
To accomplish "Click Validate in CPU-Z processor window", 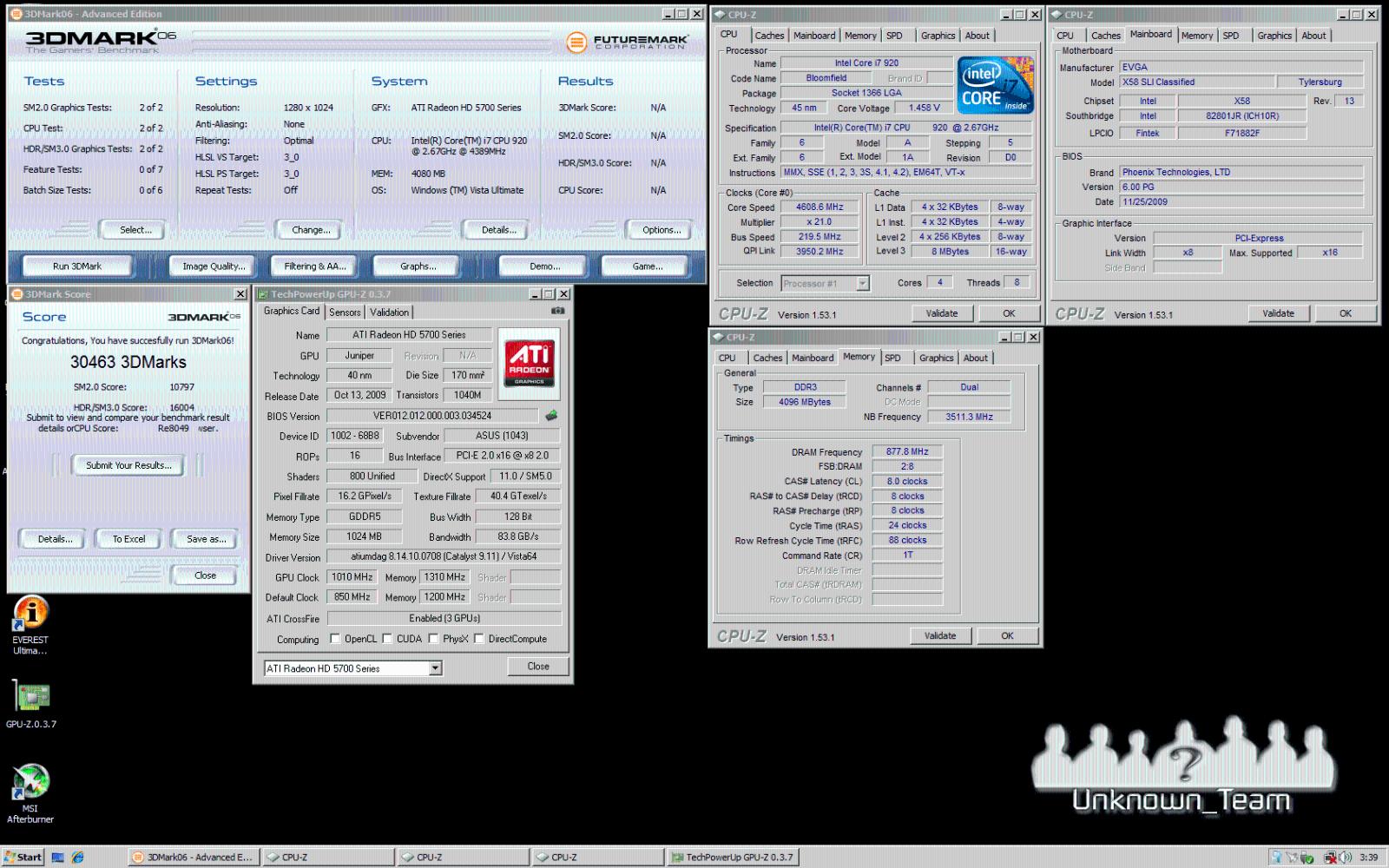I will pos(942,313).
